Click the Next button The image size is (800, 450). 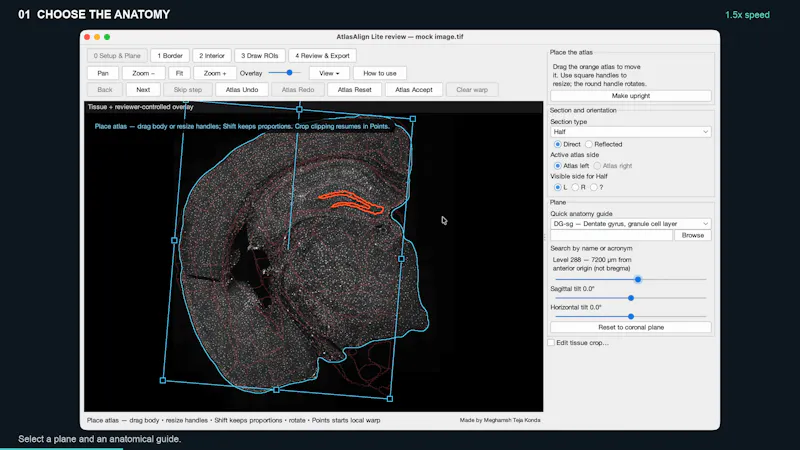[x=143, y=90]
